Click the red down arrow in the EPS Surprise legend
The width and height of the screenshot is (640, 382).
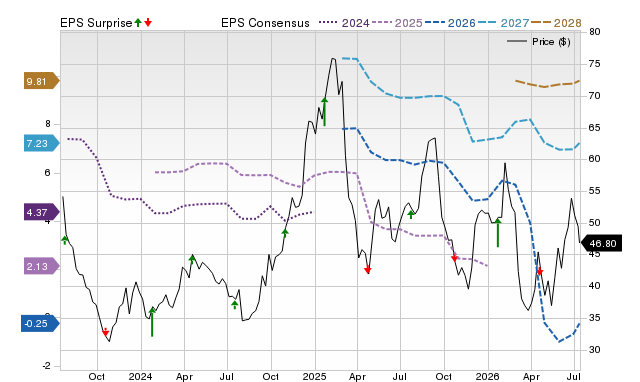tap(148, 23)
